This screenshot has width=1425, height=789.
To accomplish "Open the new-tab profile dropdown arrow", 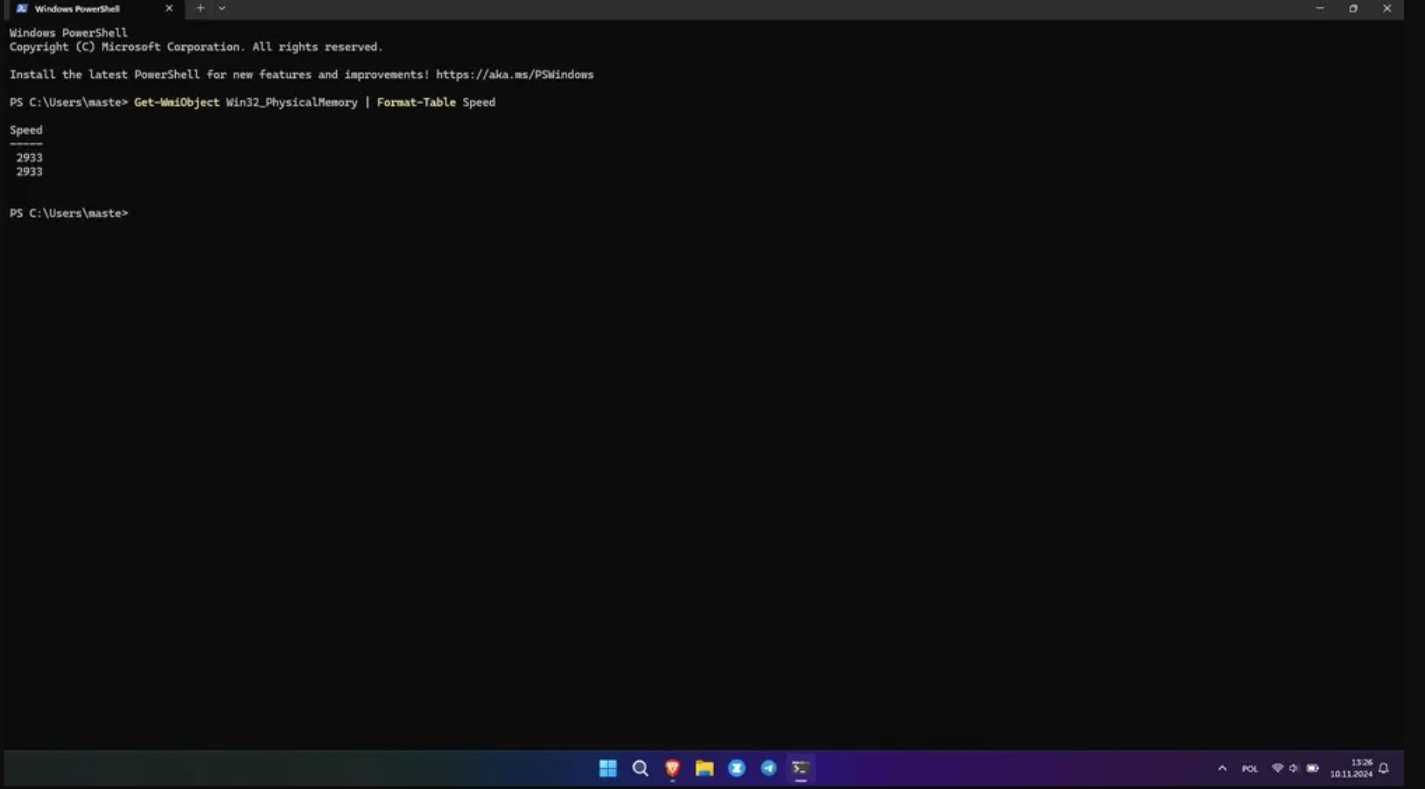I will pyautogui.click(x=222, y=8).
